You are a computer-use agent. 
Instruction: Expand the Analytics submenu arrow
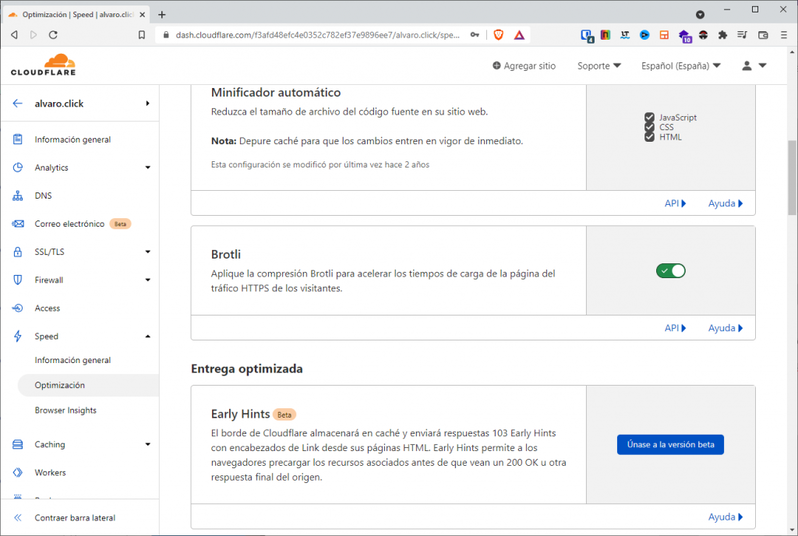(x=148, y=167)
